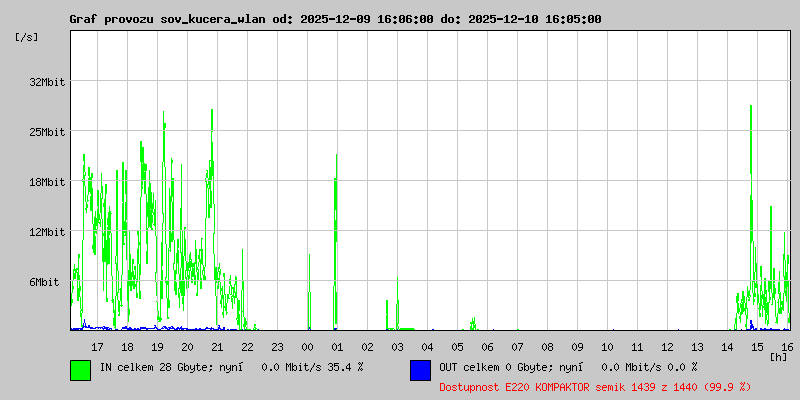
Task: Click the 18Mbit y-axis label
Action: 47,182
